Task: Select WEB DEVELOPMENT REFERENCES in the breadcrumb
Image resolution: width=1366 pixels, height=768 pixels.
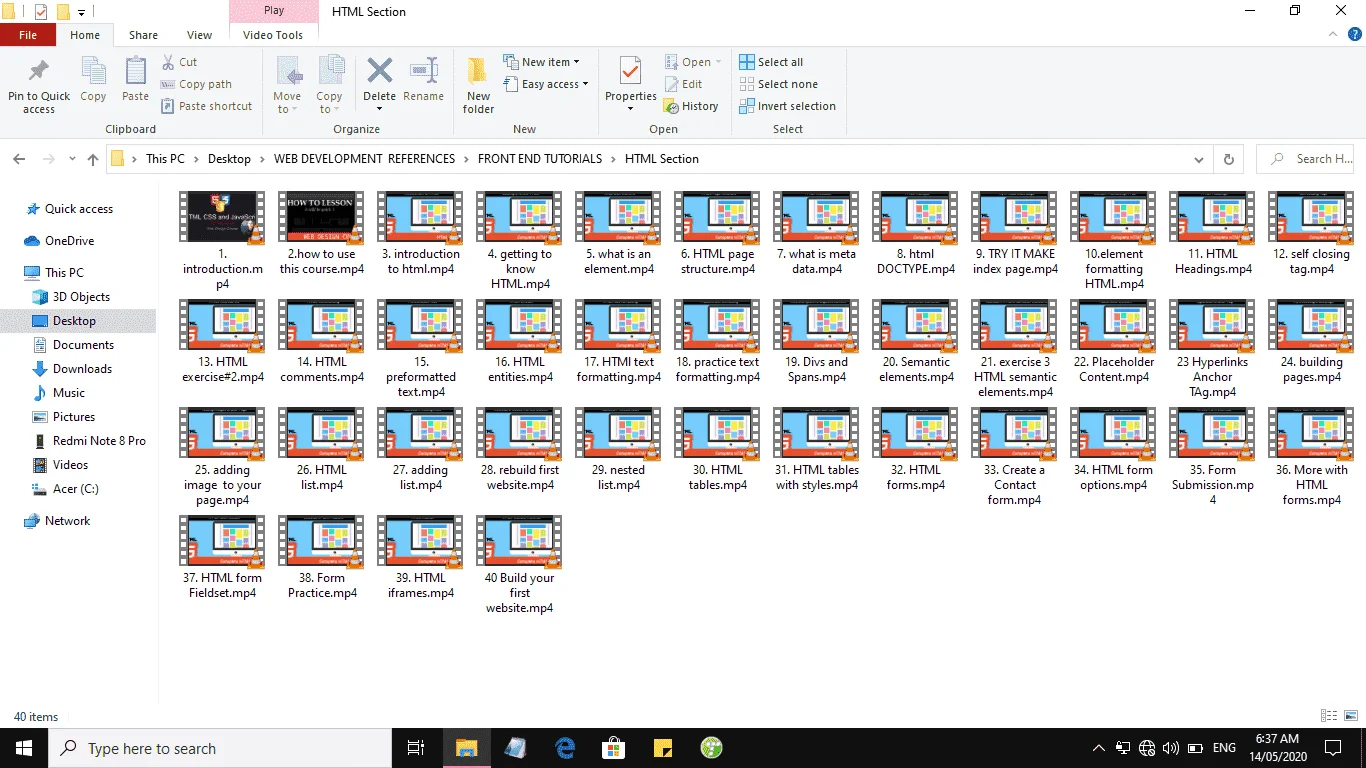Action: [x=364, y=159]
